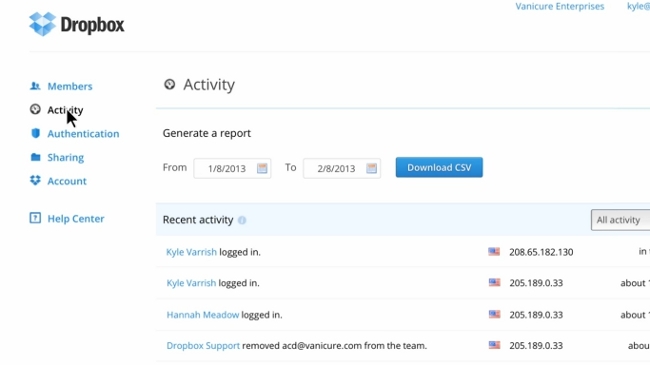The height and width of the screenshot is (365, 650).
Task: Click 205.189.0.33 in Dropbox Support row
Action: pyautogui.click(x=536, y=346)
